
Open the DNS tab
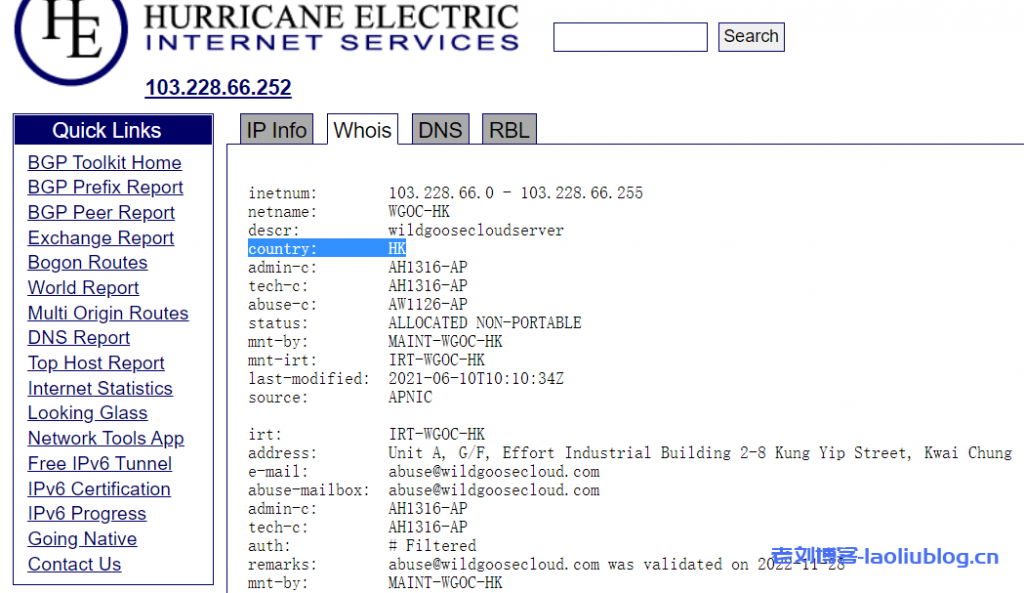click(440, 130)
